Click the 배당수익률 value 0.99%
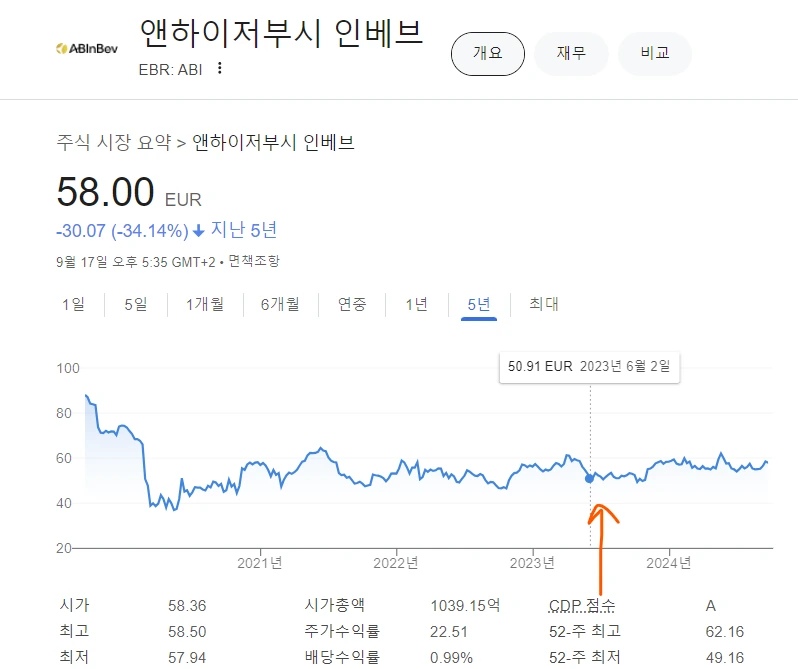This screenshot has width=798, height=669. [451, 657]
